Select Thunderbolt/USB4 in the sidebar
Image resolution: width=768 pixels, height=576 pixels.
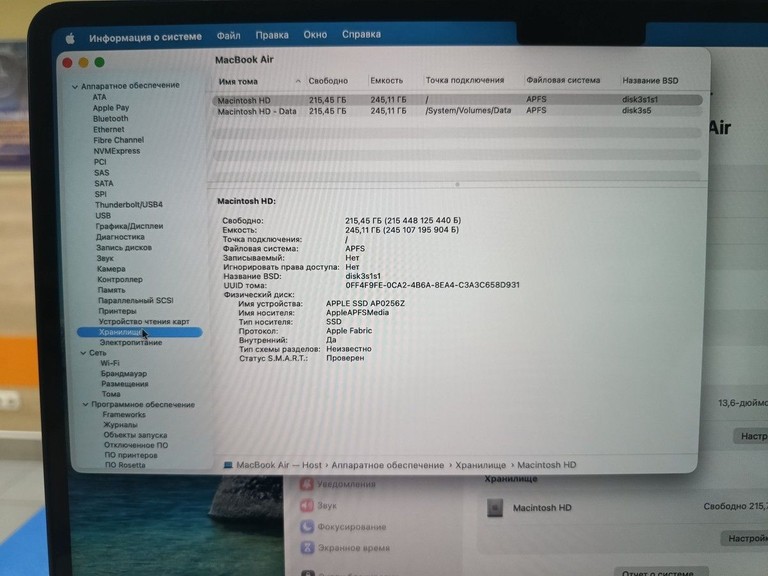pyautogui.click(x=129, y=205)
